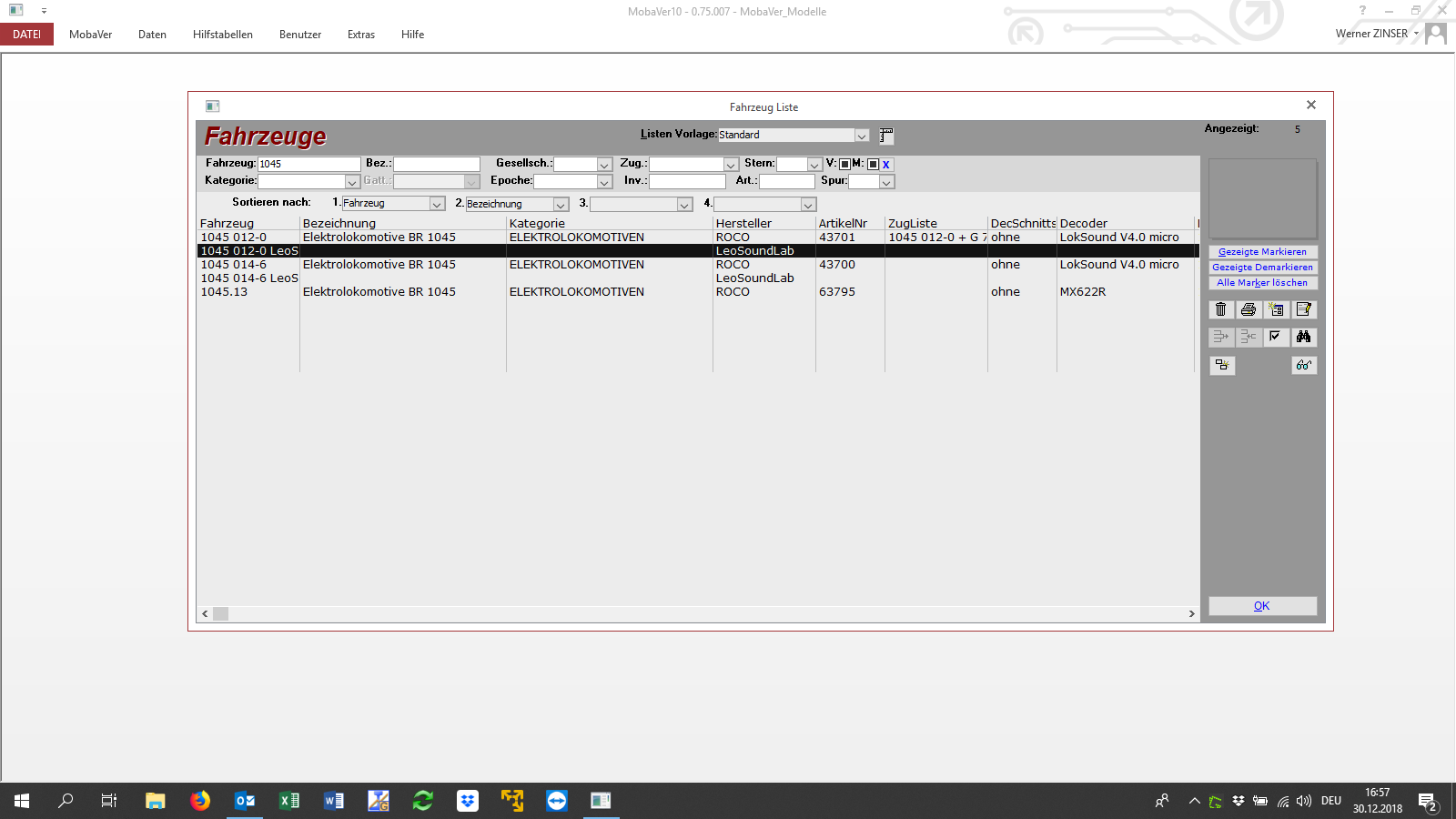This screenshot has height=819, width=1456.
Task: Open the Gesellsch. dropdown
Action: pyautogui.click(x=604, y=165)
